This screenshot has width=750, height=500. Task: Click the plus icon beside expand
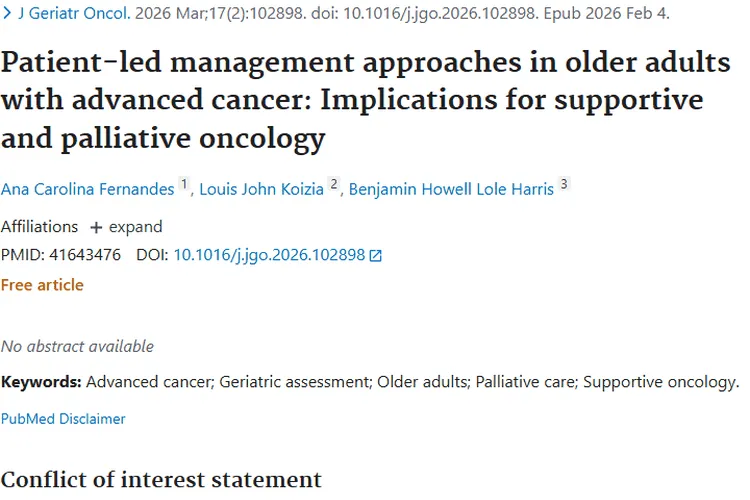(96, 227)
